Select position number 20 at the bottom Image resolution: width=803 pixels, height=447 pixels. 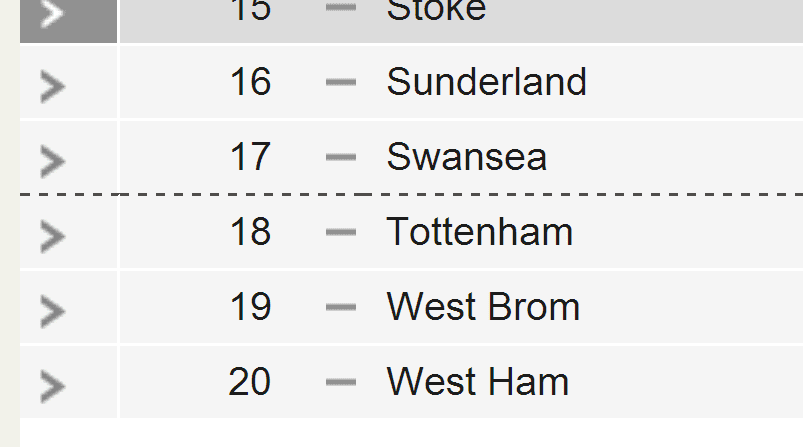tap(250, 382)
